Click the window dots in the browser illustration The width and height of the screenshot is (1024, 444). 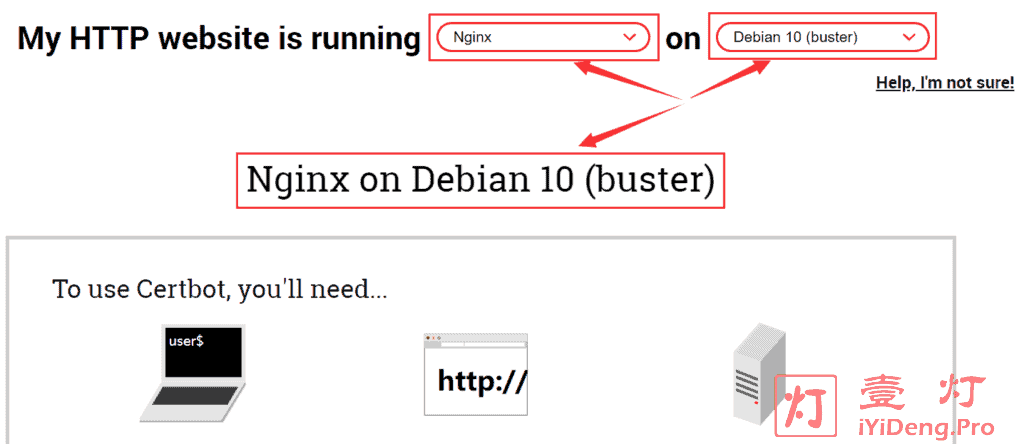point(433,338)
